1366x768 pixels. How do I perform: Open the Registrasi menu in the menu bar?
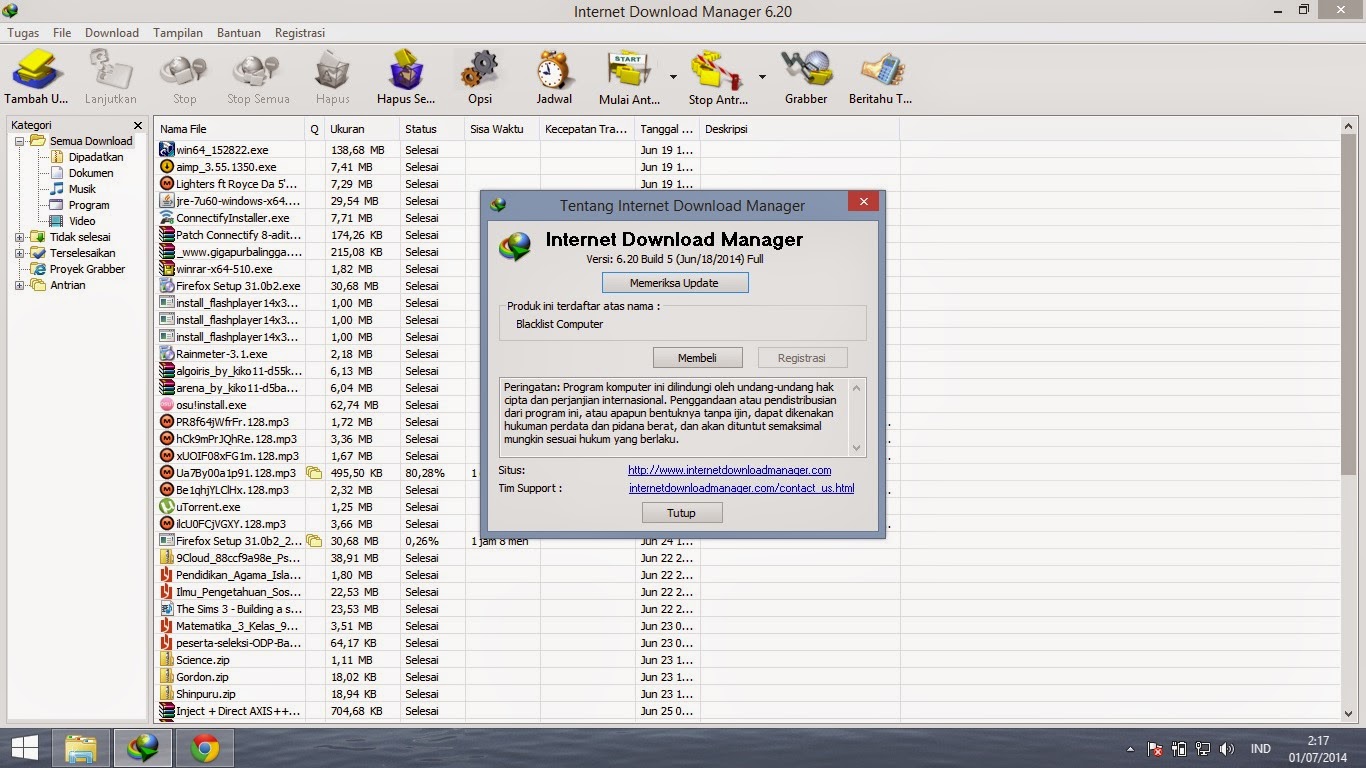coord(300,33)
